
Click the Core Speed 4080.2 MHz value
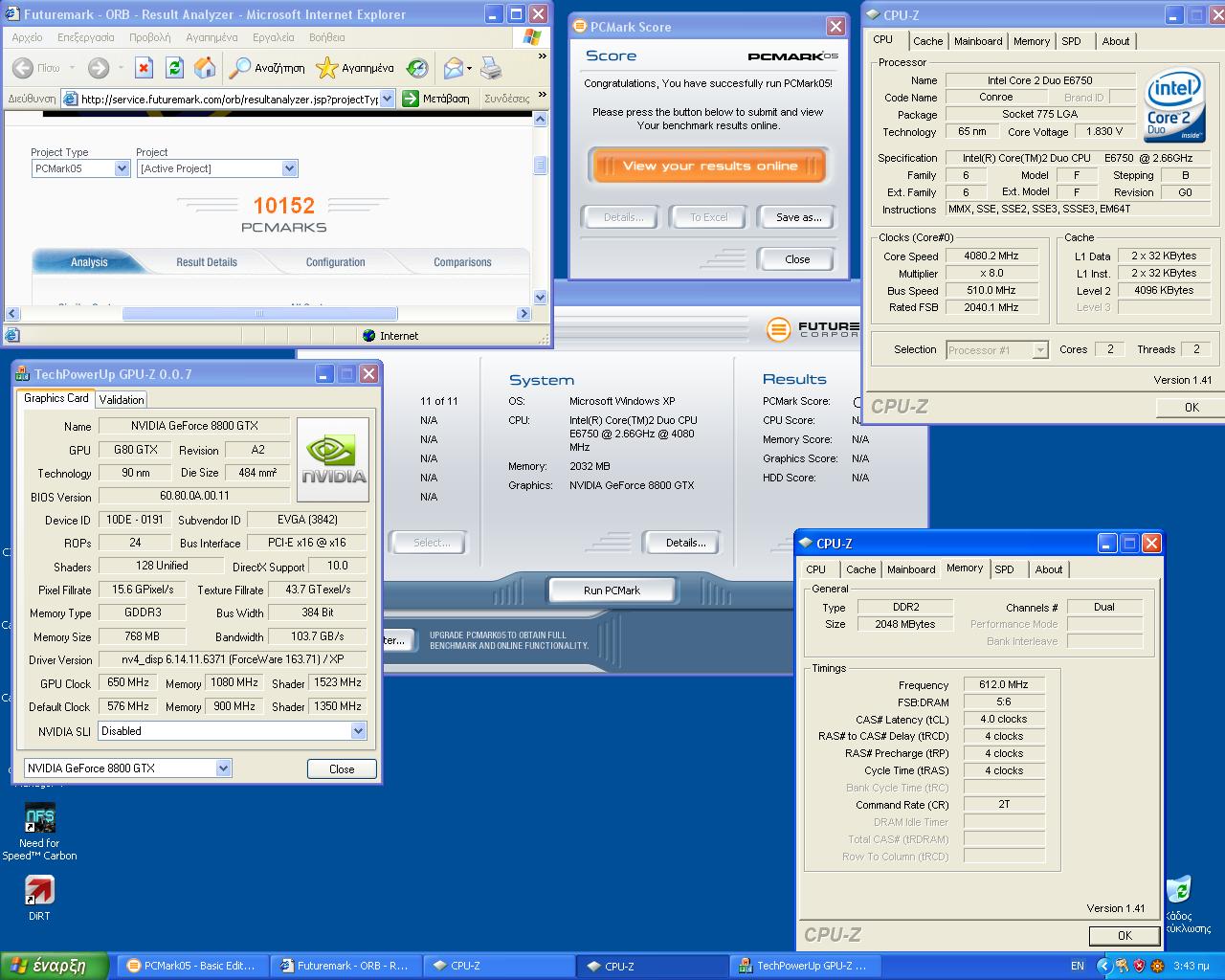tap(991, 256)
